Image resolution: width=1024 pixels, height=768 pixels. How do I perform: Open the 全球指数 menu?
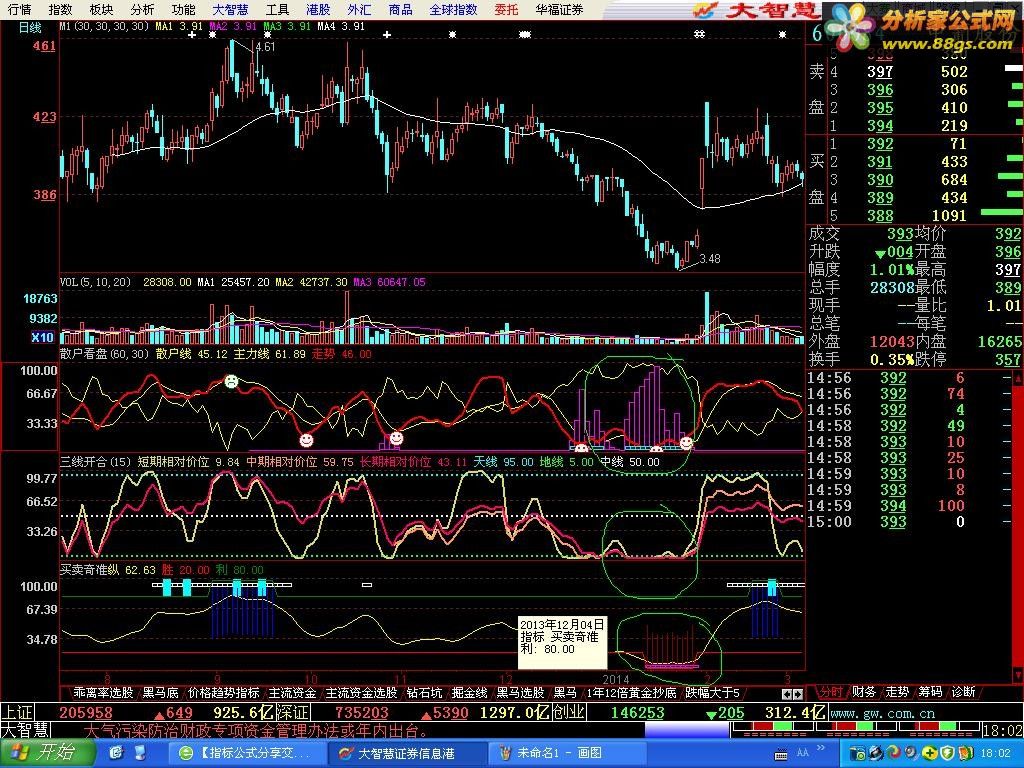[x=453, y=9]
